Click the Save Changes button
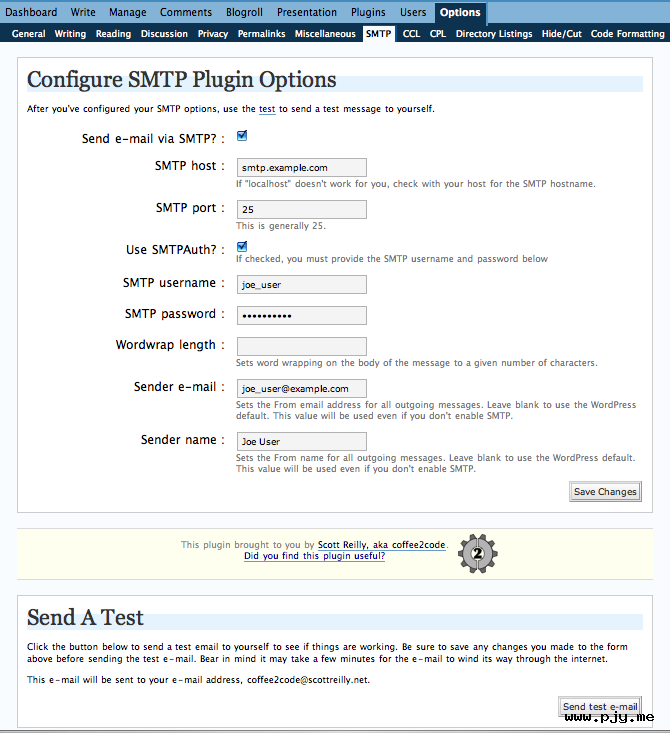This screenshot has height=733, width=670. (x=605, y=492)
